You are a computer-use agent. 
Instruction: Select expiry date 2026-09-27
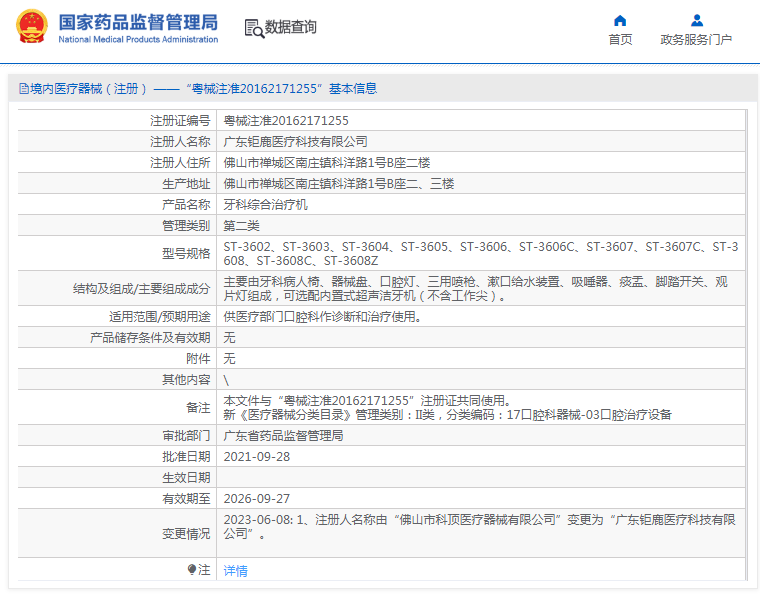(x=257, y=498)
